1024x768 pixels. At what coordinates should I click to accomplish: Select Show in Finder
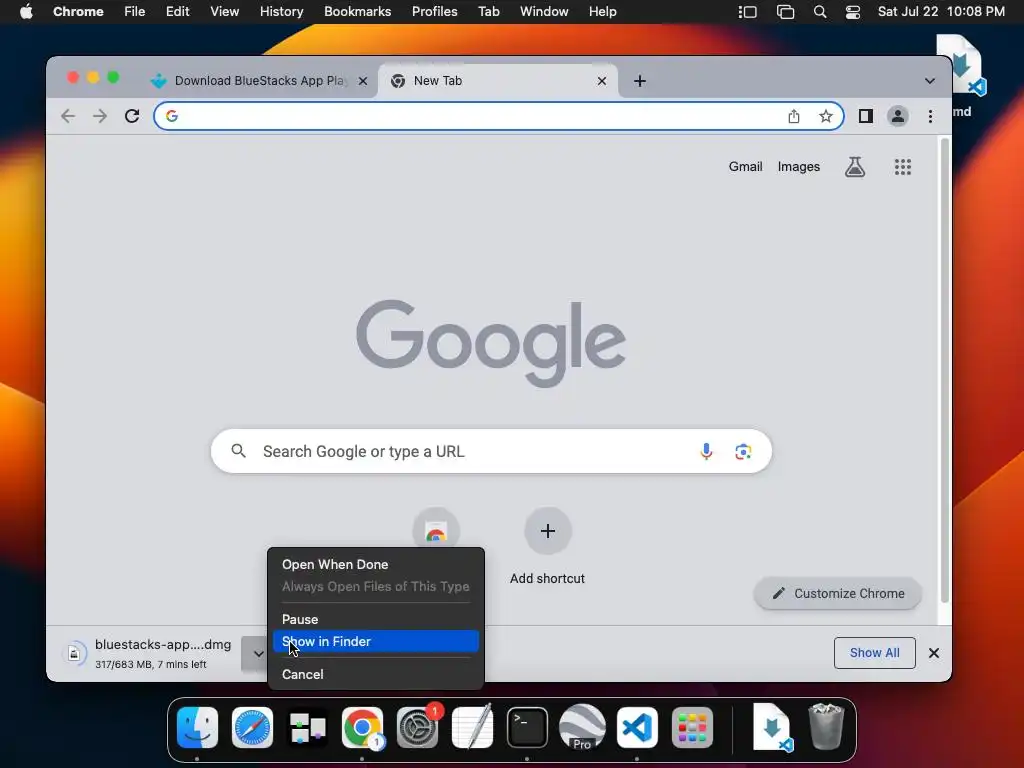point(376,641)
